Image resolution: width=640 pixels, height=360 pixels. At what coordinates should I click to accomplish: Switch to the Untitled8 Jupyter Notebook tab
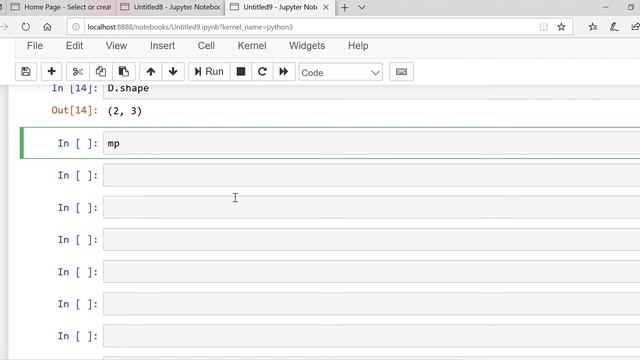171,7
